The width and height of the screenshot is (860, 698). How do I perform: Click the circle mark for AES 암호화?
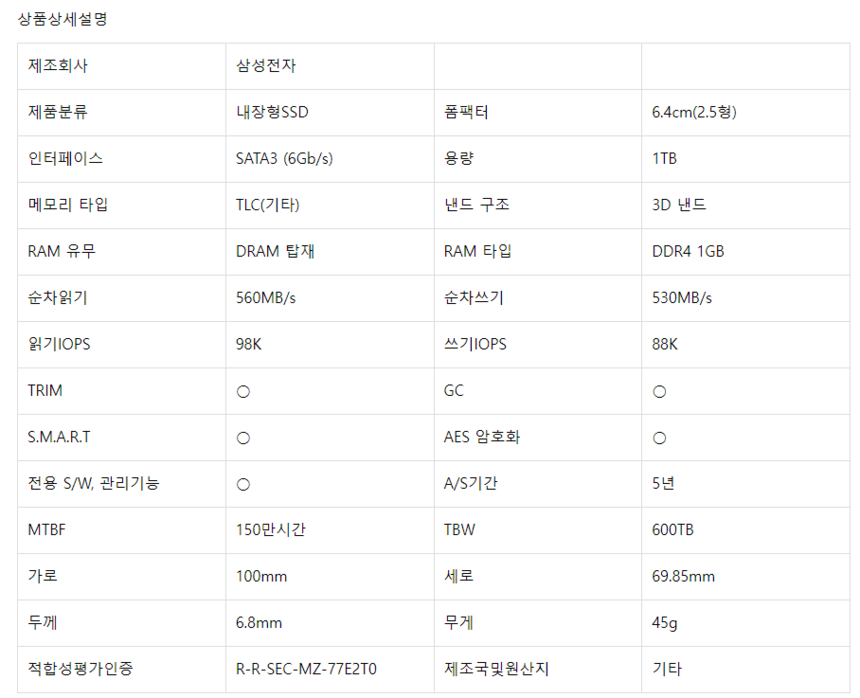pos(659,438)
